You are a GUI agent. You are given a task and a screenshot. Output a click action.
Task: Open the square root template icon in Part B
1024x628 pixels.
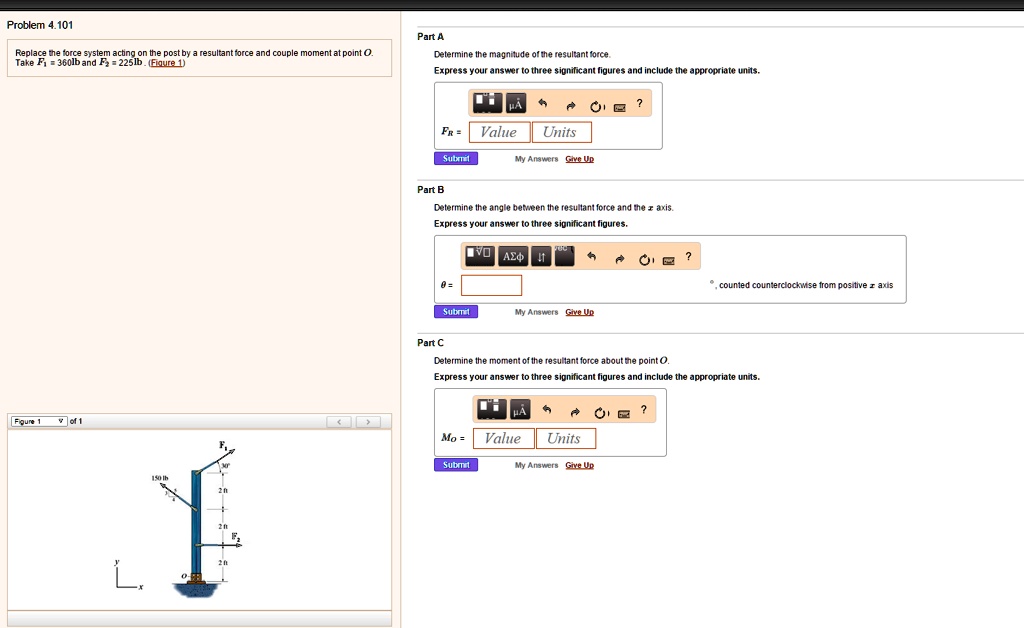tap(481, 256)
